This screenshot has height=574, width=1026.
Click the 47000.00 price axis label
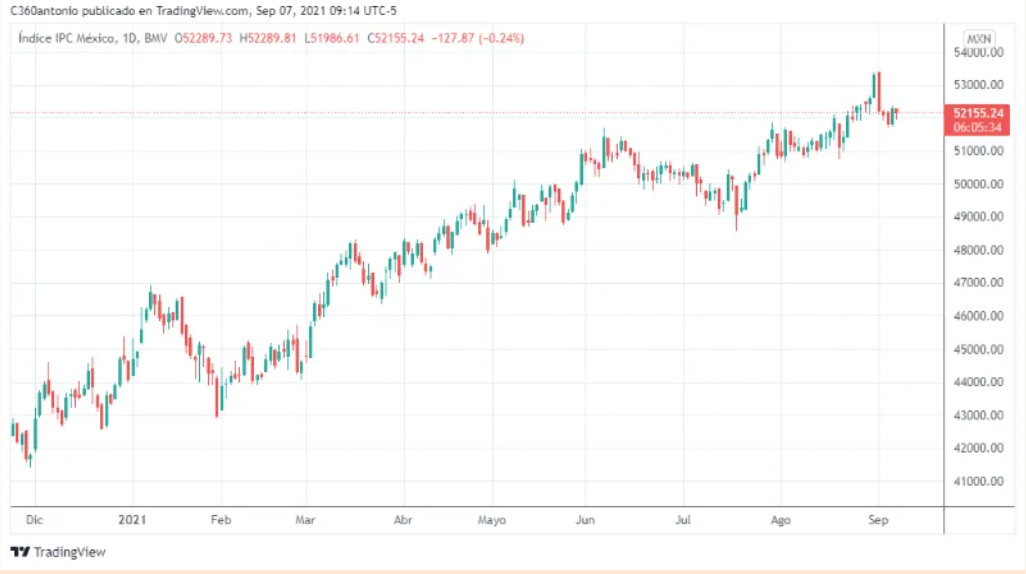979,283
